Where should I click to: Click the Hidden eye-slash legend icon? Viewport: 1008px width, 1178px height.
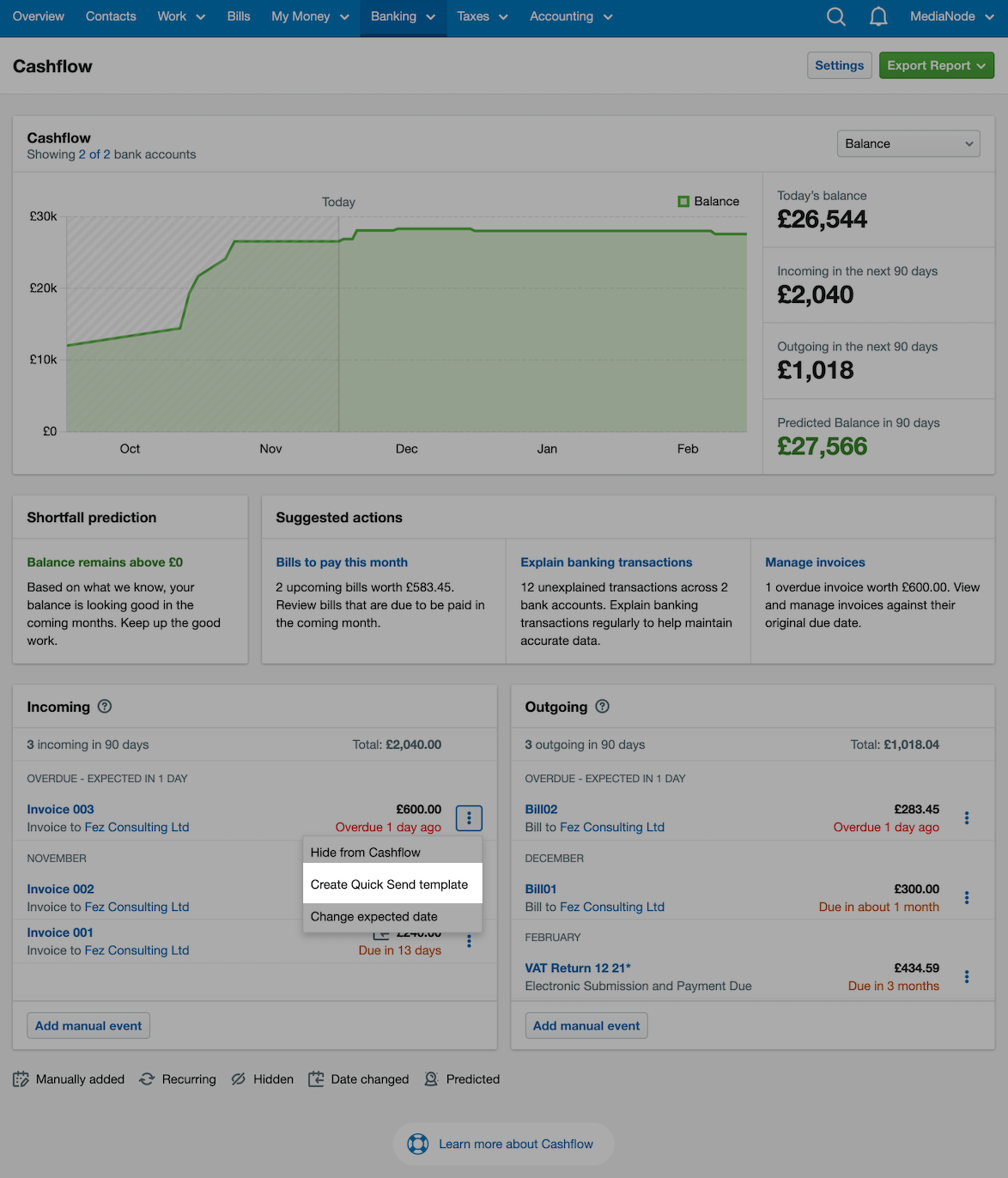(239, 1079)
